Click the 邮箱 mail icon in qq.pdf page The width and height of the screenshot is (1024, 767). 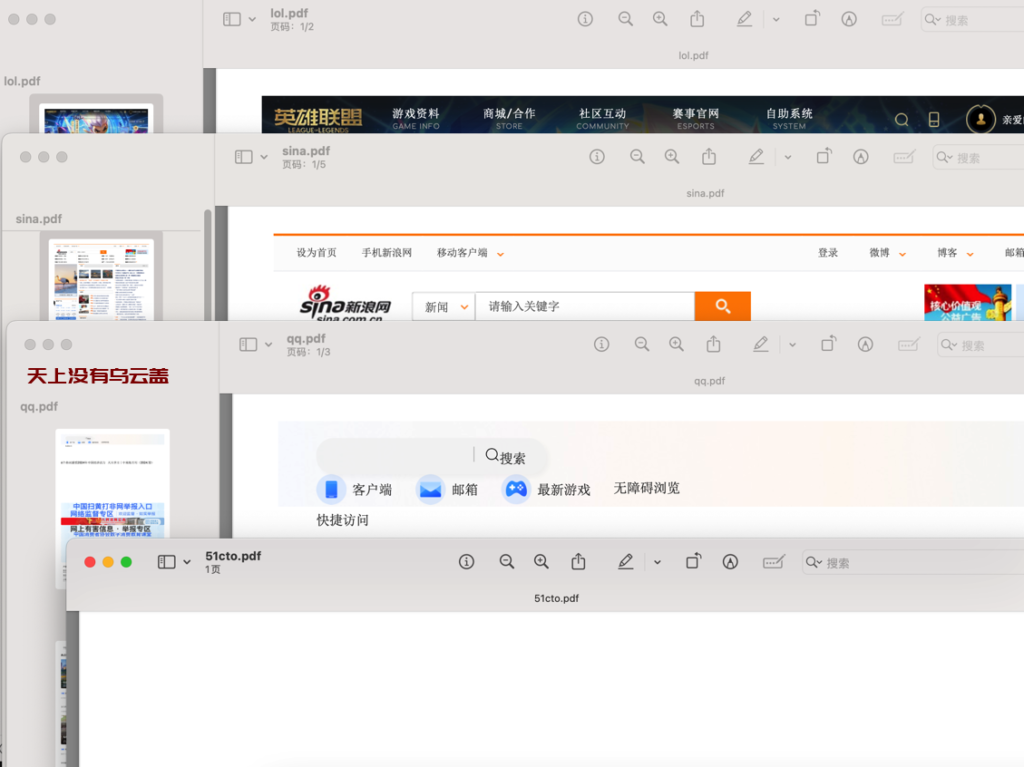tap(430, 489)
